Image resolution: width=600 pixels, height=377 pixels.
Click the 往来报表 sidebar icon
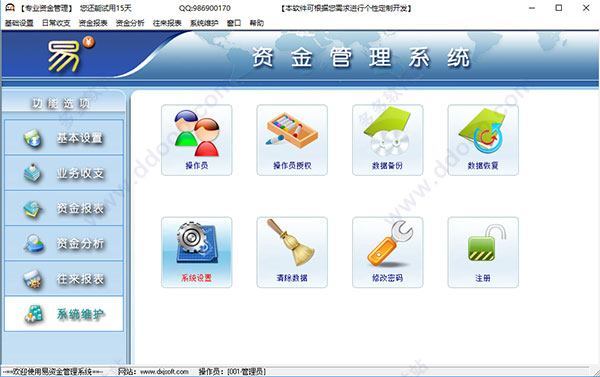tap(33, 279)
